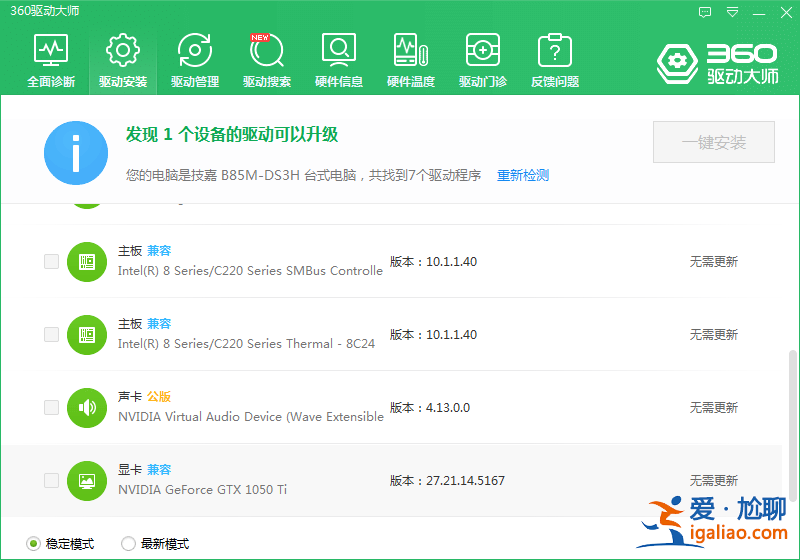This screenshot has height=560, width=800.
Task: Click 无需更新 status on SMBus Controller row
Action: pyautogui.click(x=714, y=262)
